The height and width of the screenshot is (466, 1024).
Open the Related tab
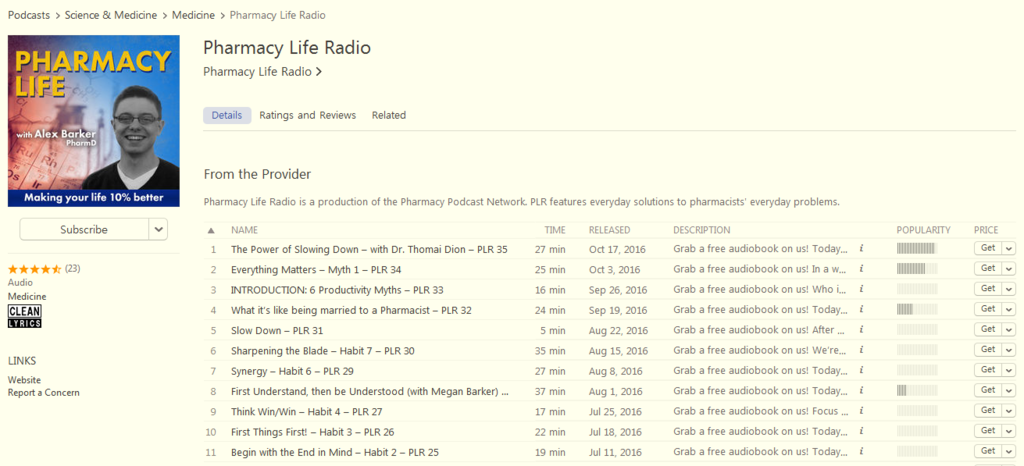coord(388,115)
